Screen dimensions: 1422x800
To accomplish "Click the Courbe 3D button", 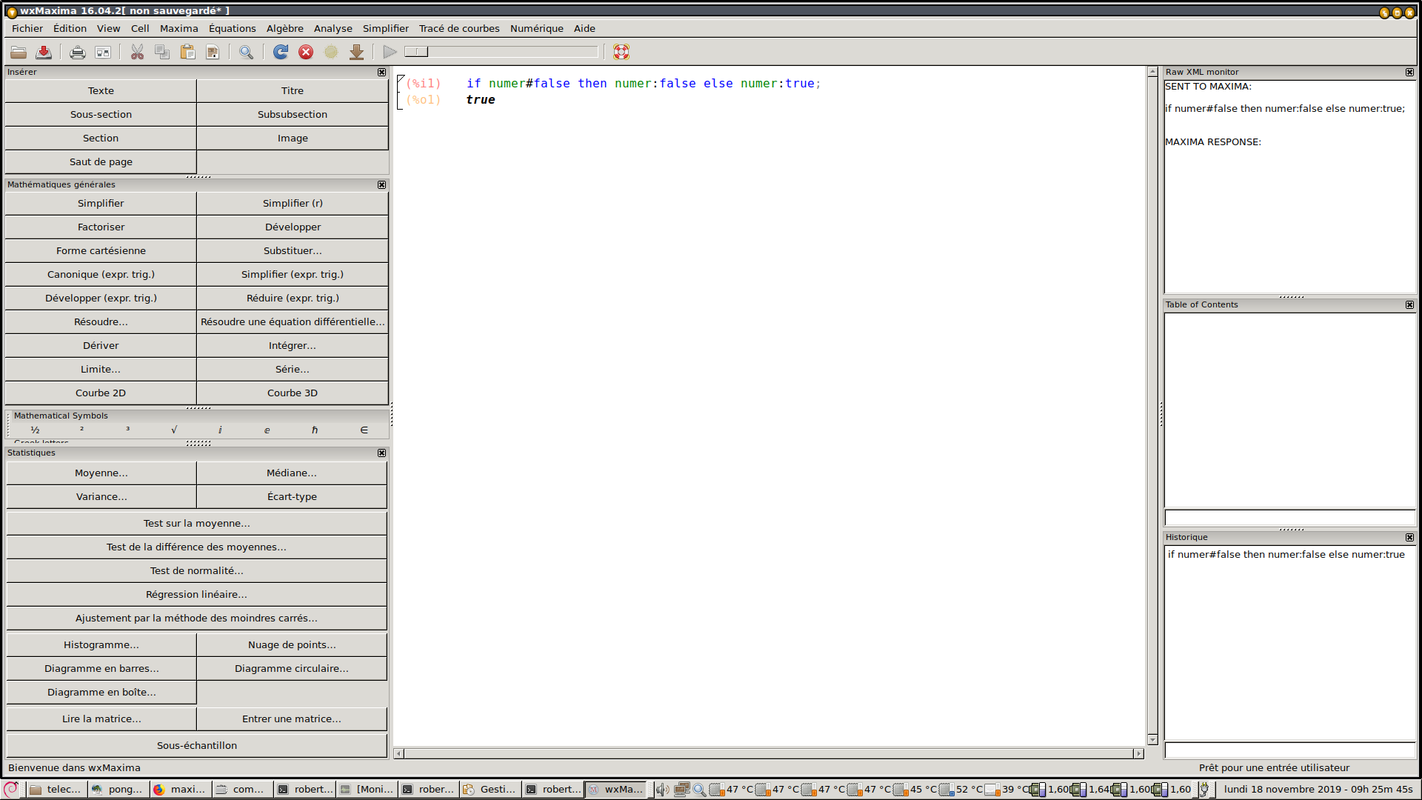I will 293,393.
